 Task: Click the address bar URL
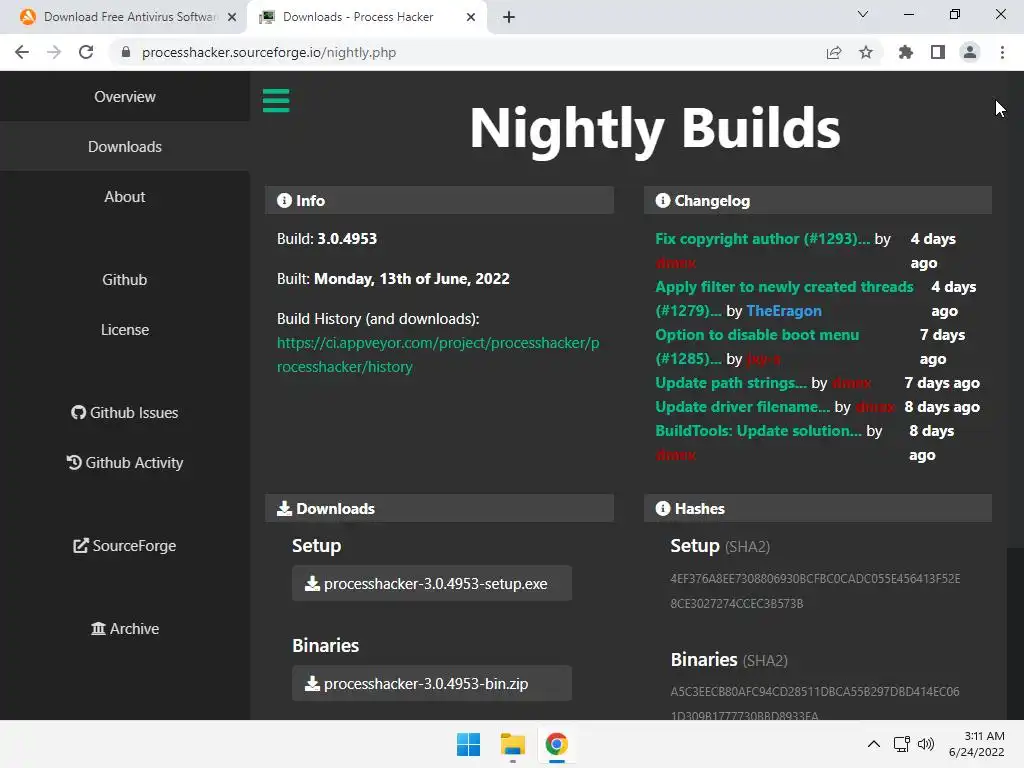pyautogui.click(x=269, y=52)
